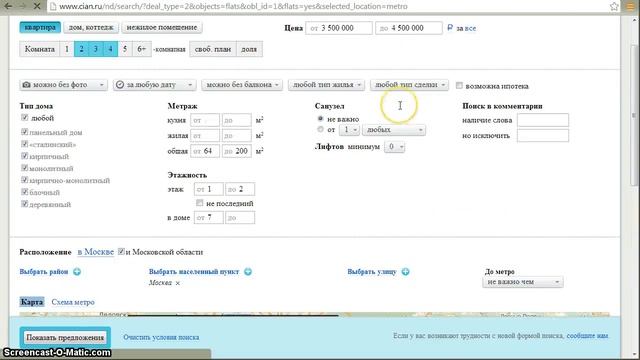This screenshot has height=360, width=640.
Task: Select не важно bathroom radio button
Action: 320,118
